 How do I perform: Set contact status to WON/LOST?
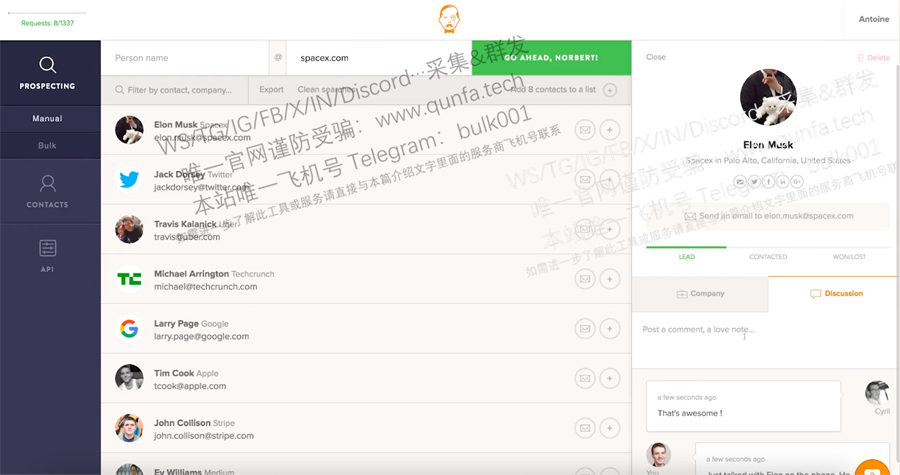point(849,256)
